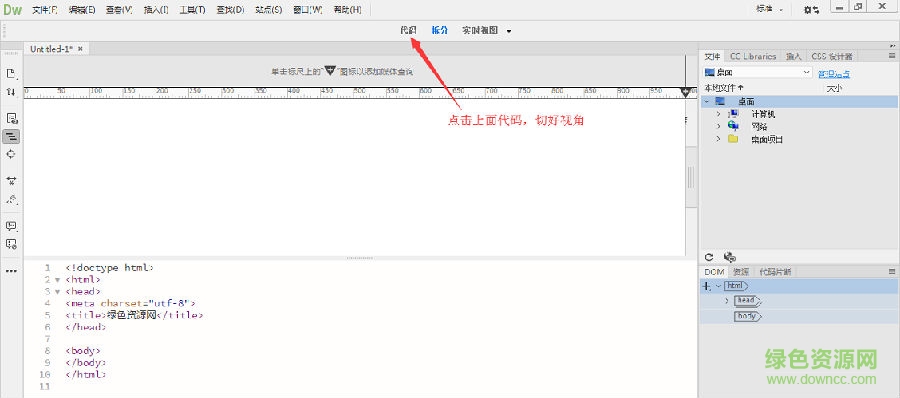
Task: Switch to the CC Libraries tab
Action: [753, 56]
